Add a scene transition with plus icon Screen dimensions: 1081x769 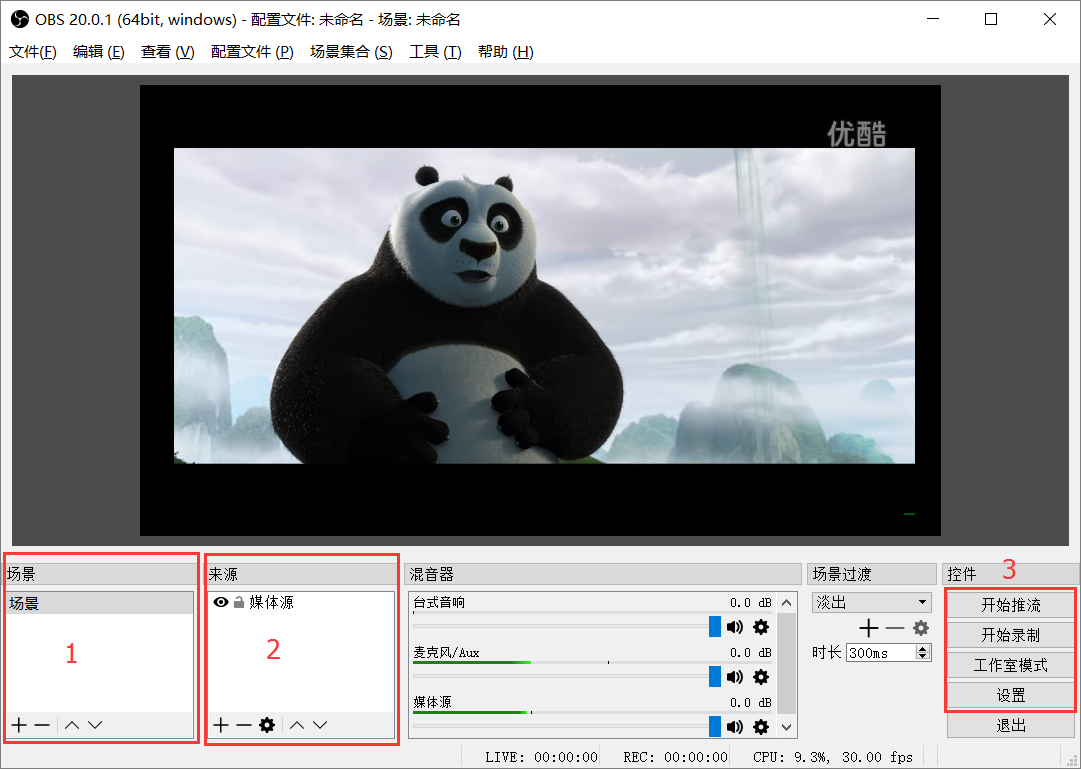tap(869, 628)
